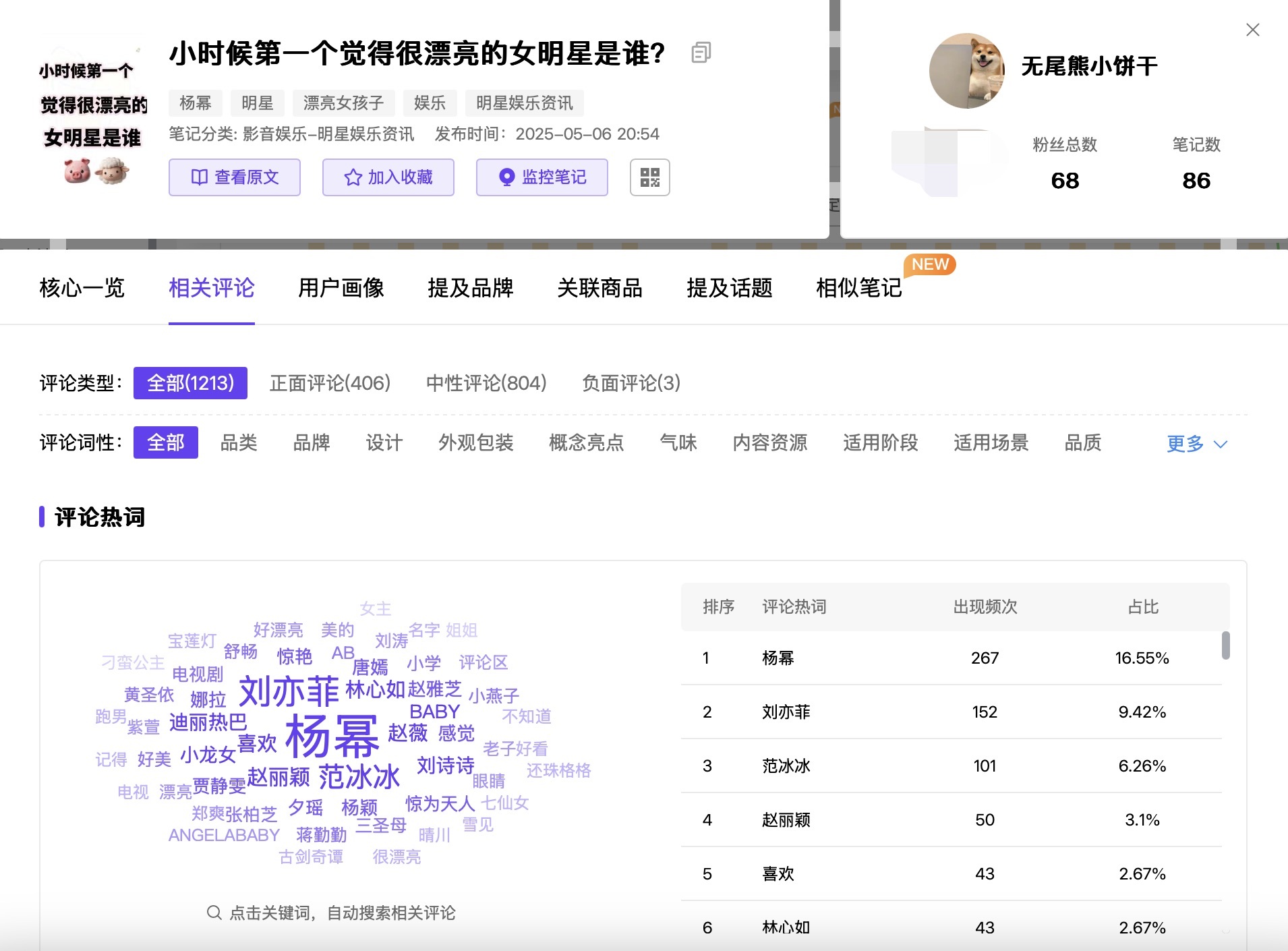
Task: Click the copy icon beside the note title
Action: point(701,53)
